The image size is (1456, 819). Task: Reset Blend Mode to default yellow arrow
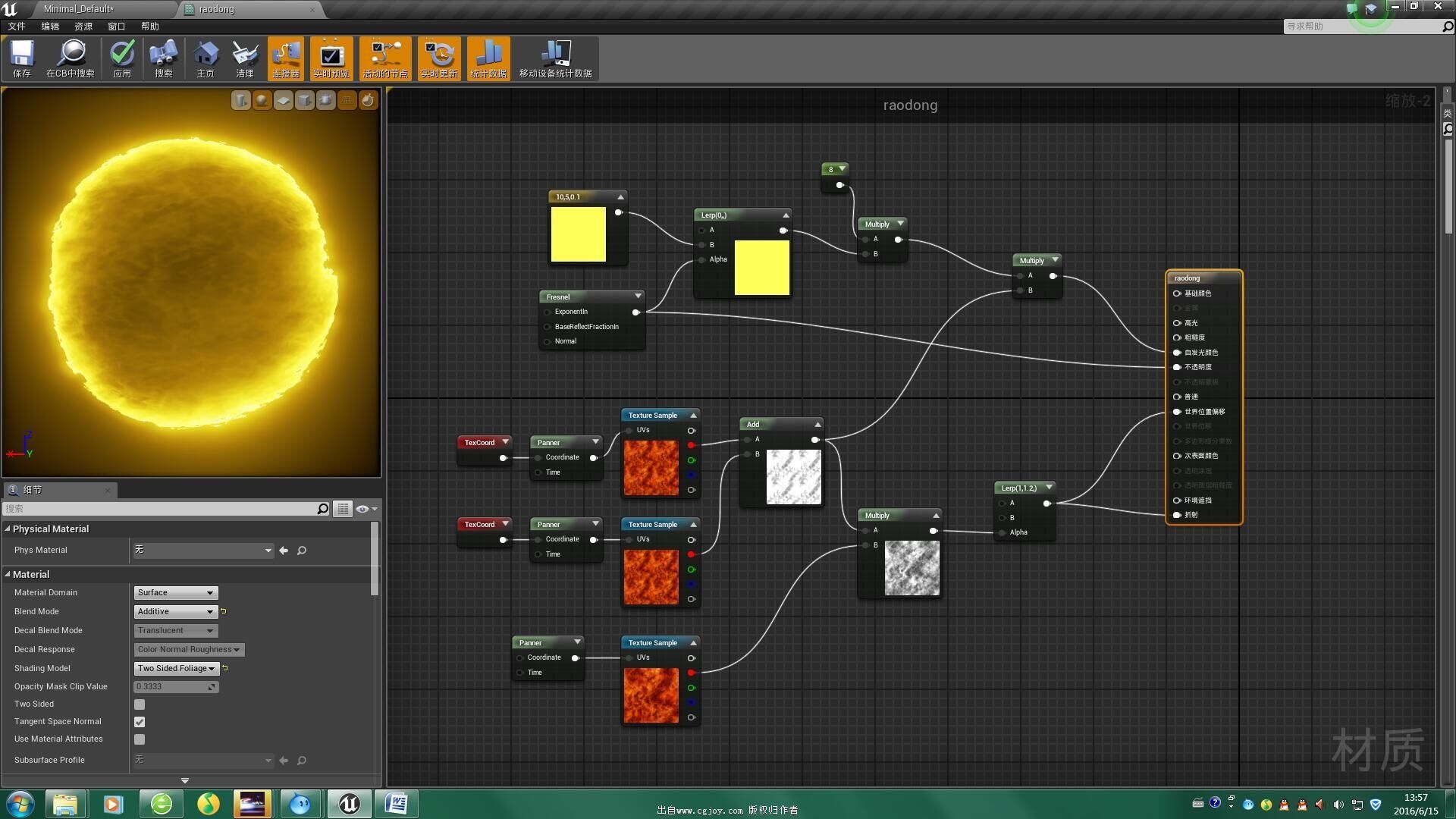(224, 611)
